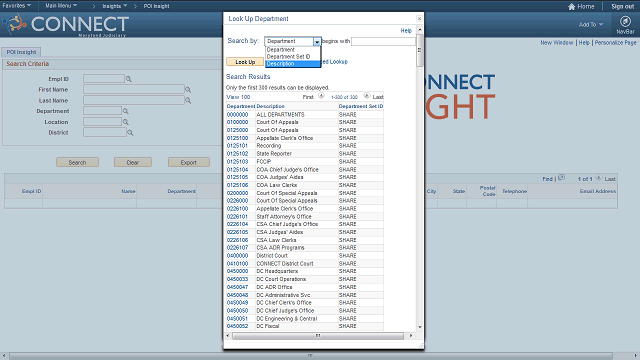640x360 pixels.
Task: Open the POI Insight breadcrumb
Action: click(156, 6)
